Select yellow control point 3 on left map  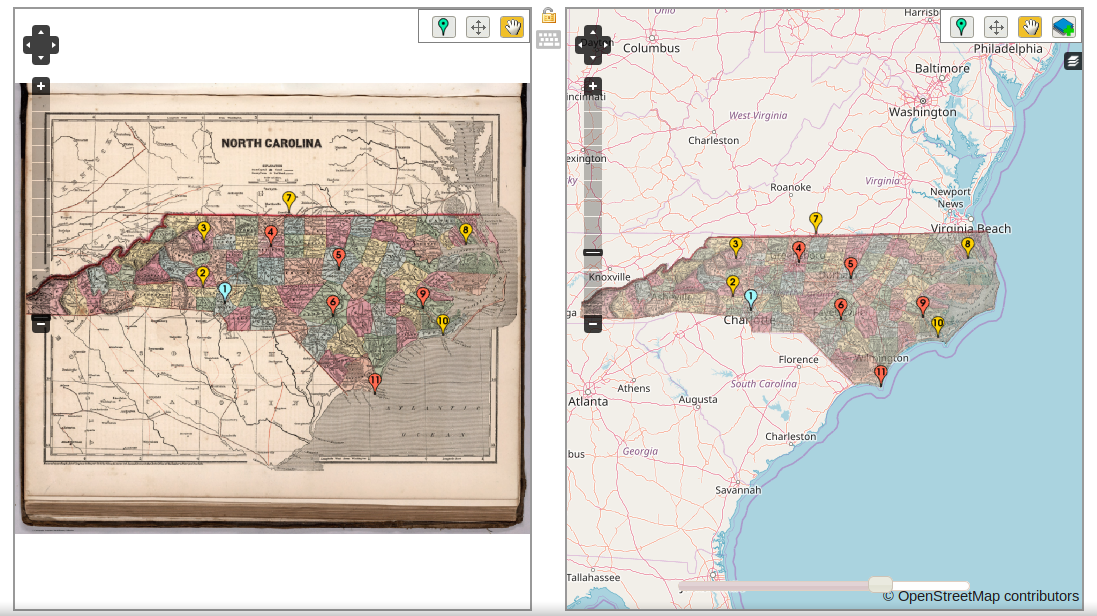pos(204,230)
